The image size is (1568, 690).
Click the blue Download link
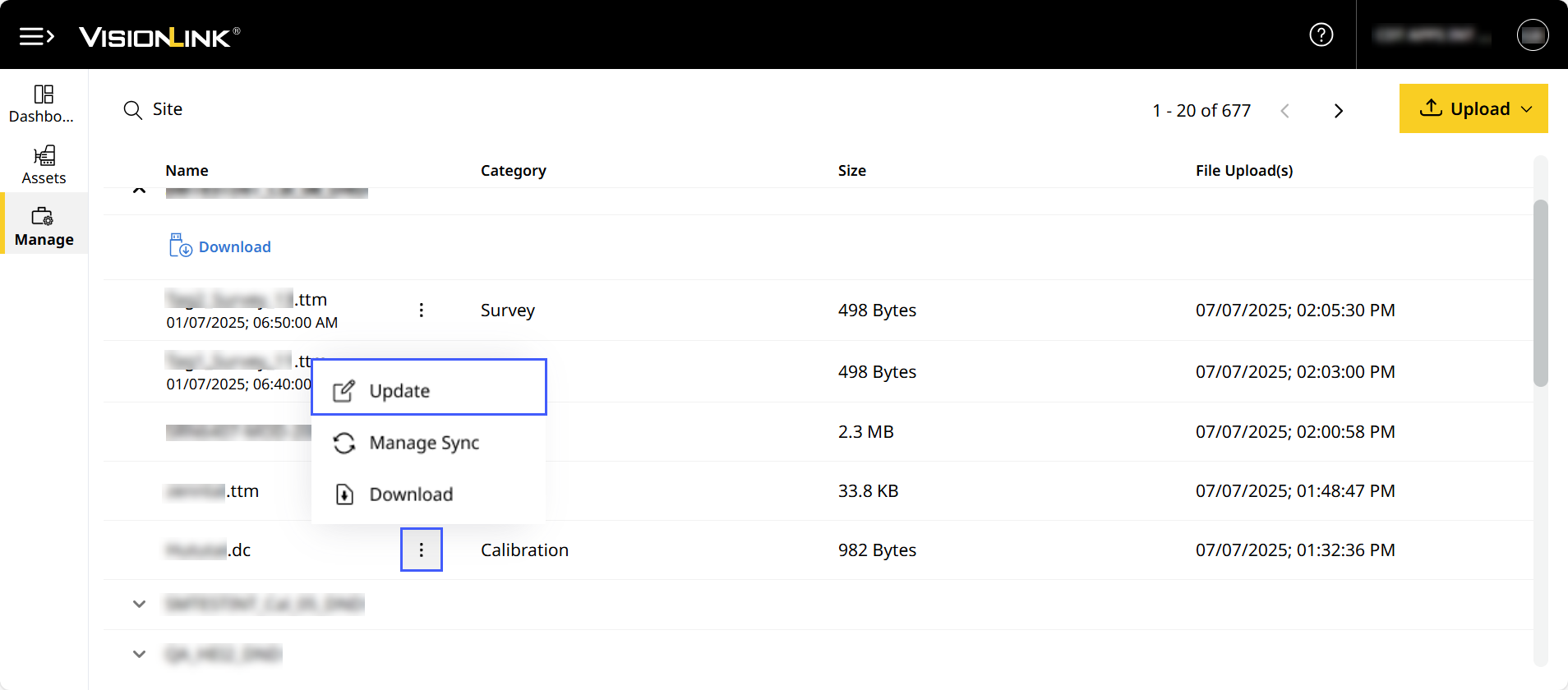(233, 247)
